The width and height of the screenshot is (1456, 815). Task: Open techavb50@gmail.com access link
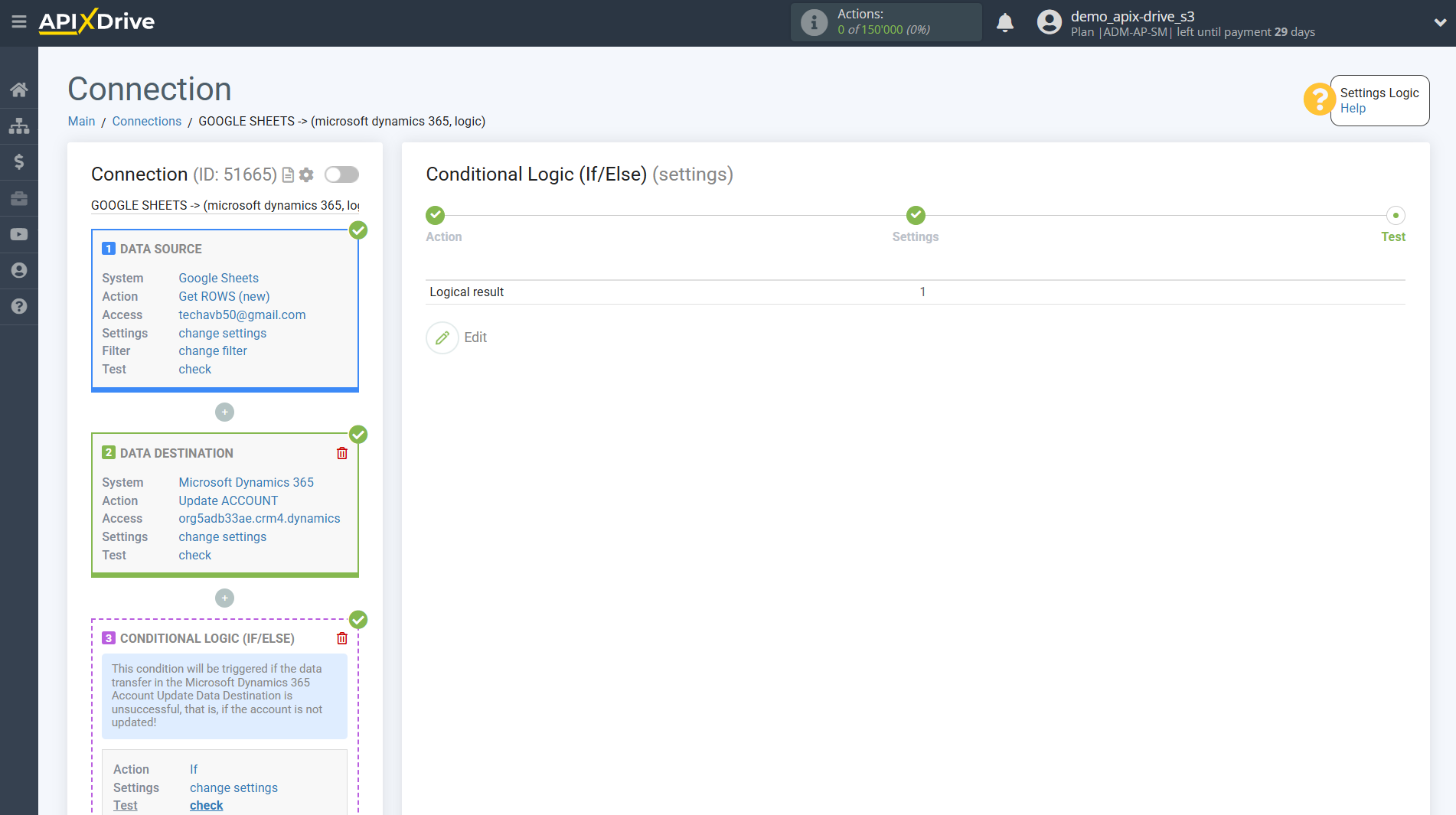coord(242,315)
